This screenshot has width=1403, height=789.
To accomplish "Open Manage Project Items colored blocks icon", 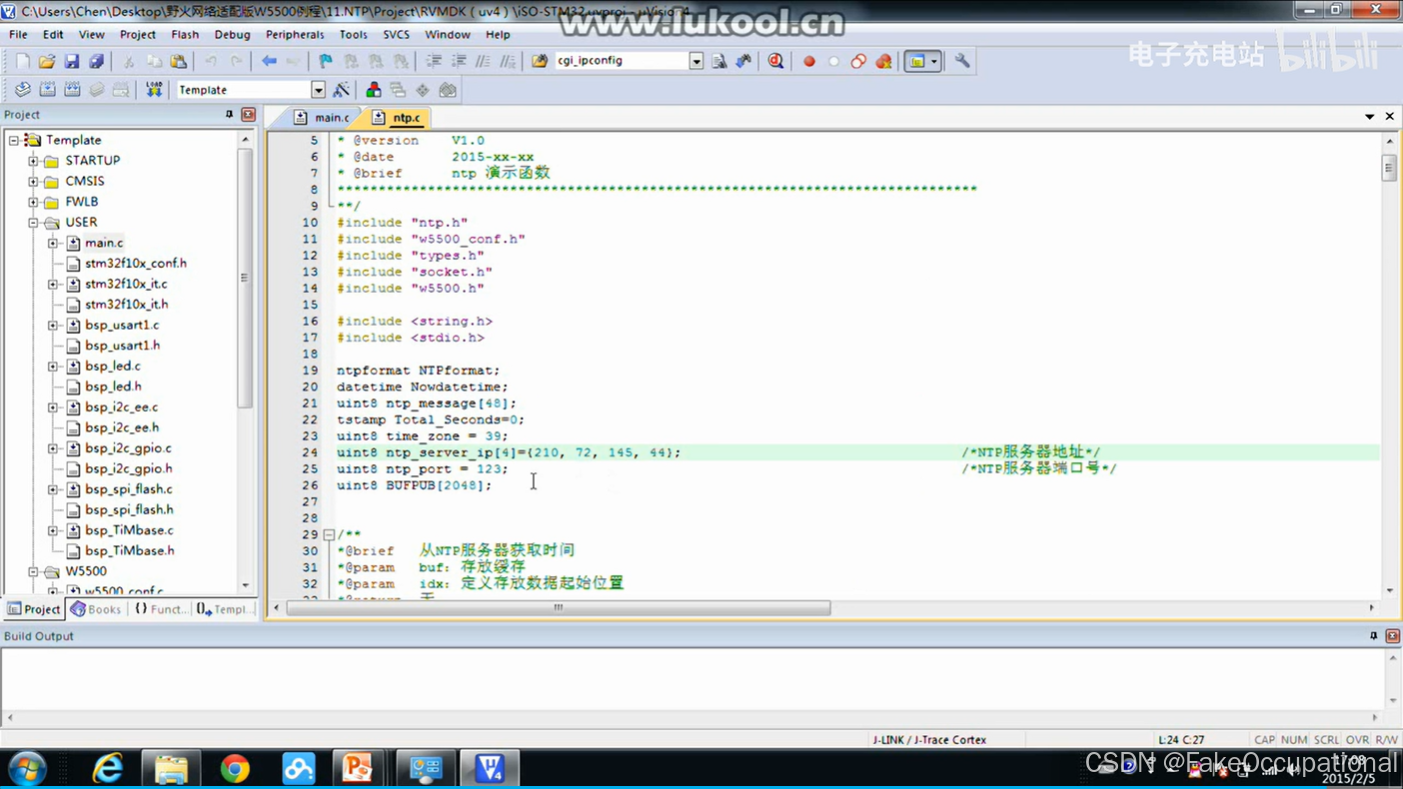I will point(374,90).
